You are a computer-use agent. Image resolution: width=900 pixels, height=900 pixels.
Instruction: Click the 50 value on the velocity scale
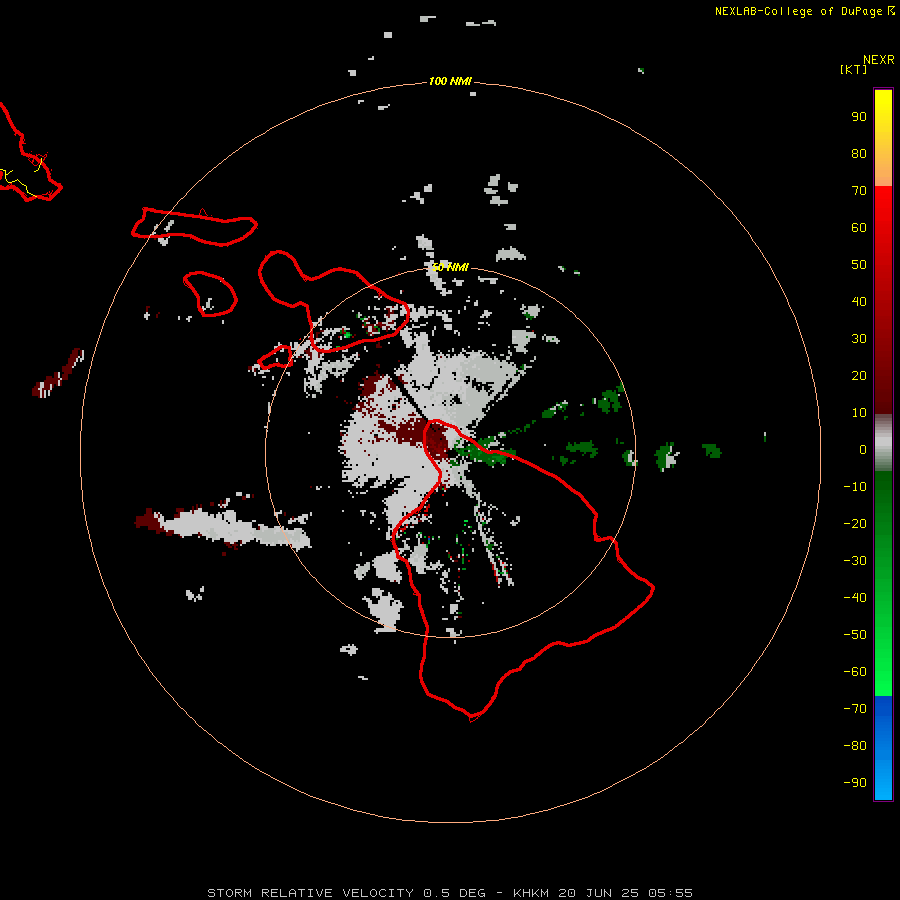coord(859,265)
